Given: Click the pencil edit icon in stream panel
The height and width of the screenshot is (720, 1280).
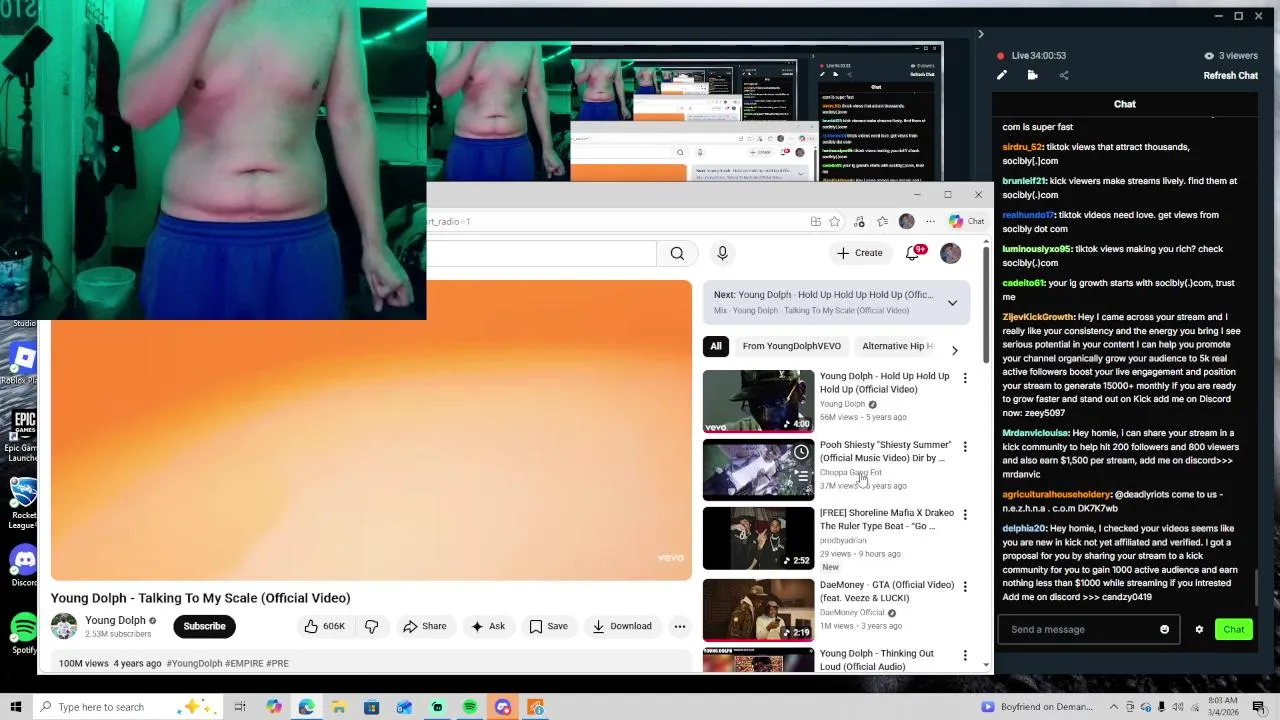Looking at the screenshot, I should click(x=1002, y=75).
